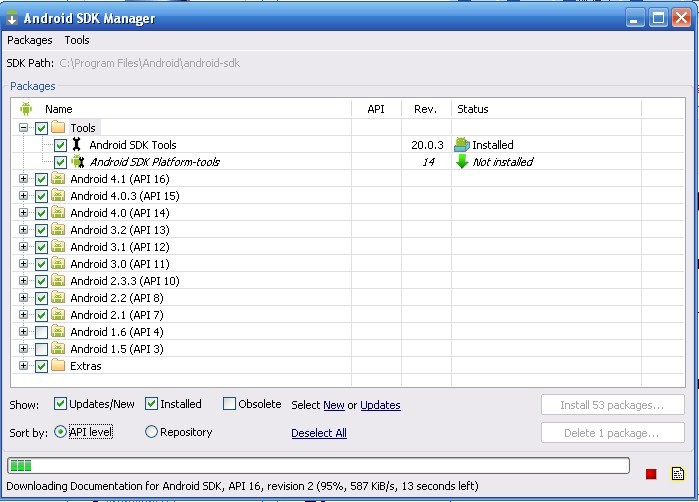Click the Android 3.1 (API 12) folder icon
The width and height of the screenshot is (699, 502).
tap(58, 247)
